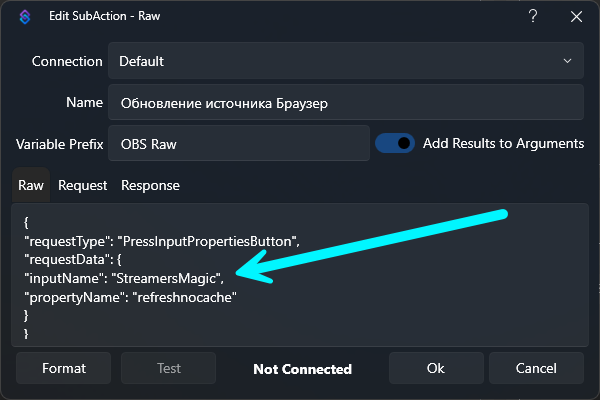
Task: Focus the Variable Prefix field with OBS Raw
Action: [238, 143]
